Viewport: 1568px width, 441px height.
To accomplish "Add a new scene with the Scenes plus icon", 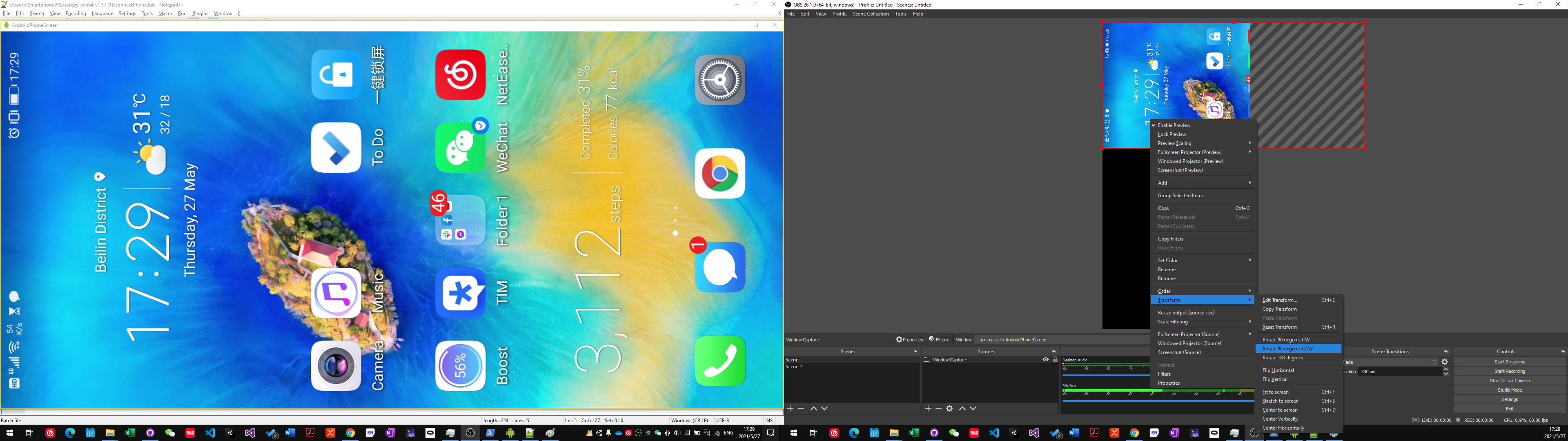I will 790,409.
